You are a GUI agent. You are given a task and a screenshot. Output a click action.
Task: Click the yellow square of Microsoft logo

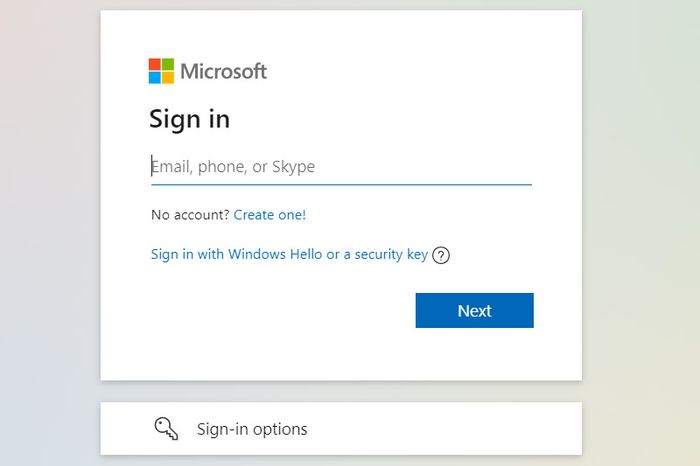[168, 78]
